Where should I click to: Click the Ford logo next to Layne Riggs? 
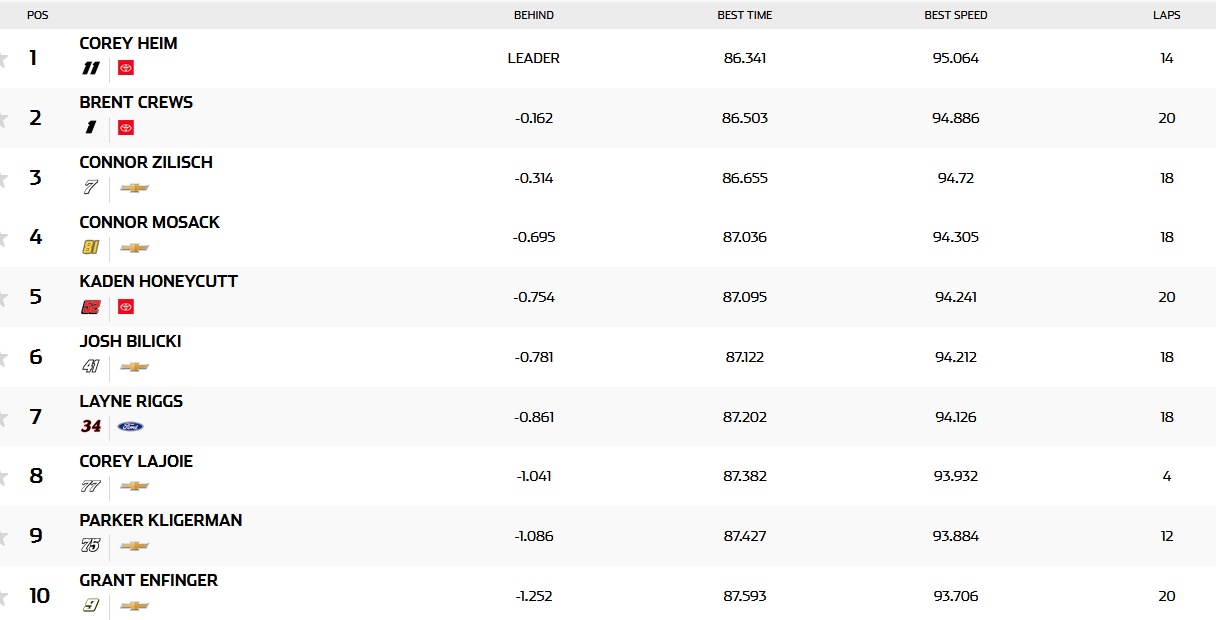click(130, 426)
